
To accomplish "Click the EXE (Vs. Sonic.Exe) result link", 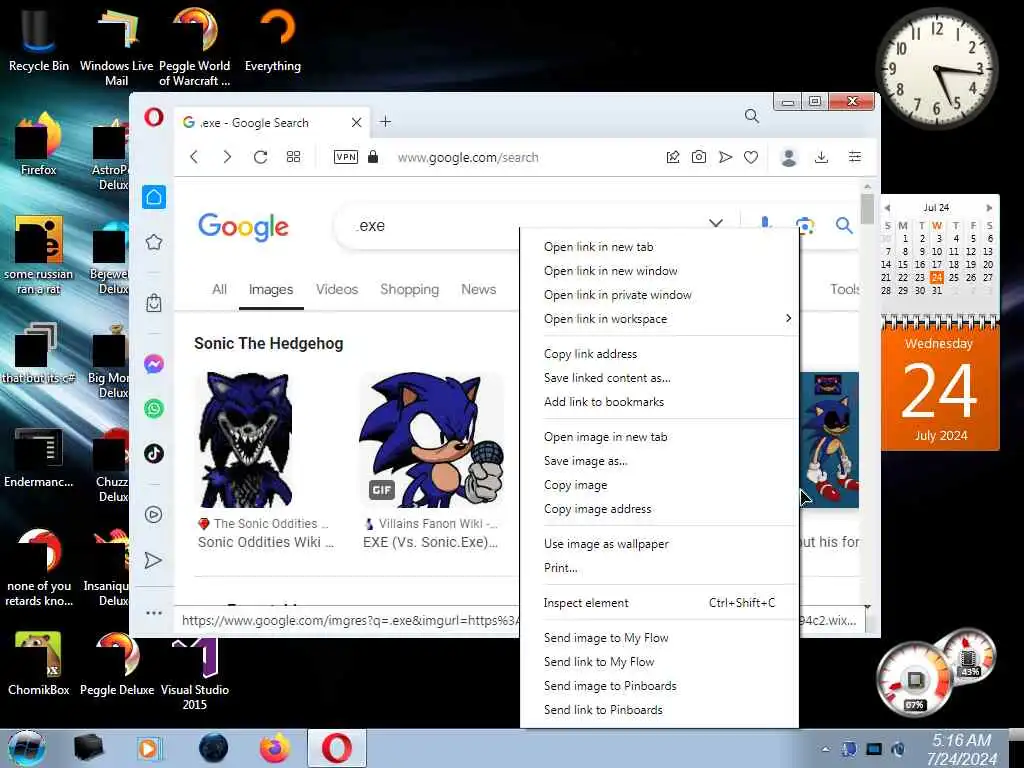I will pyautogui.click(x=430, y=542).
